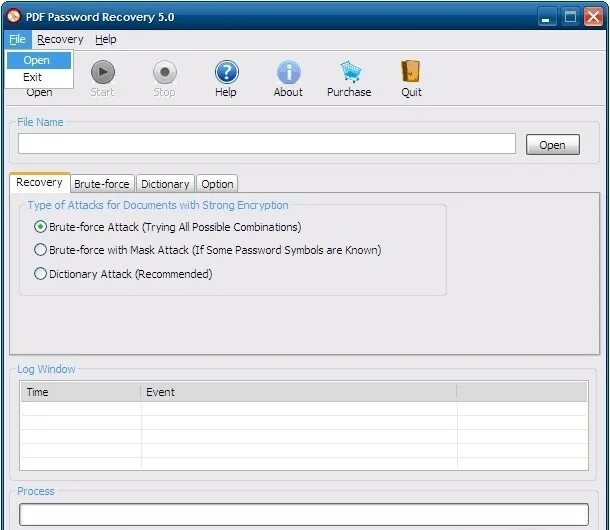Maximize the PDF Password Recovery window

pyautogui.click(x=570, y=17)
